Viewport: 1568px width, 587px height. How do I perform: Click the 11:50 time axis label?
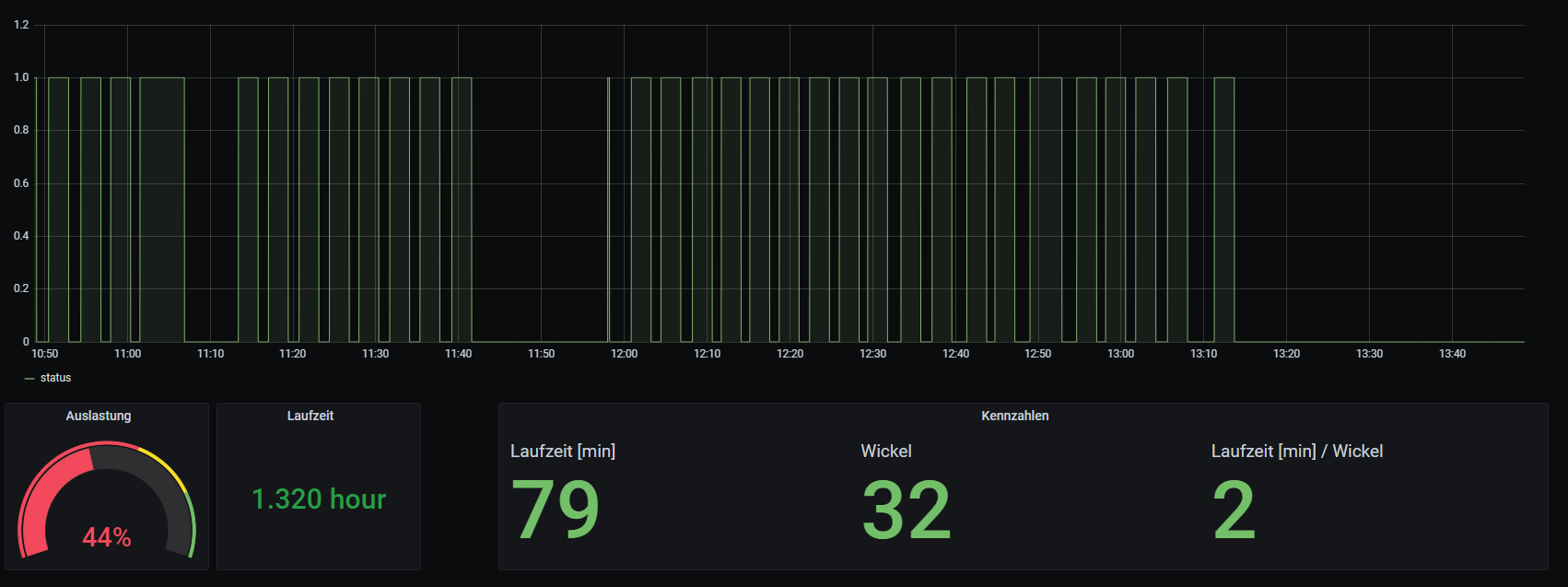pyautogui.click(x=541, y=354)
